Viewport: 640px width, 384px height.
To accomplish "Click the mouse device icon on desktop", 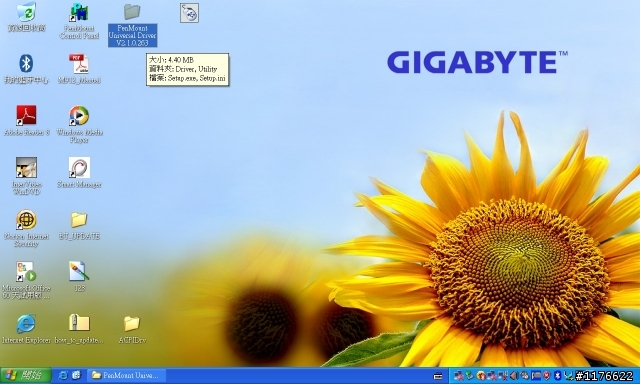I will [189, 13].
